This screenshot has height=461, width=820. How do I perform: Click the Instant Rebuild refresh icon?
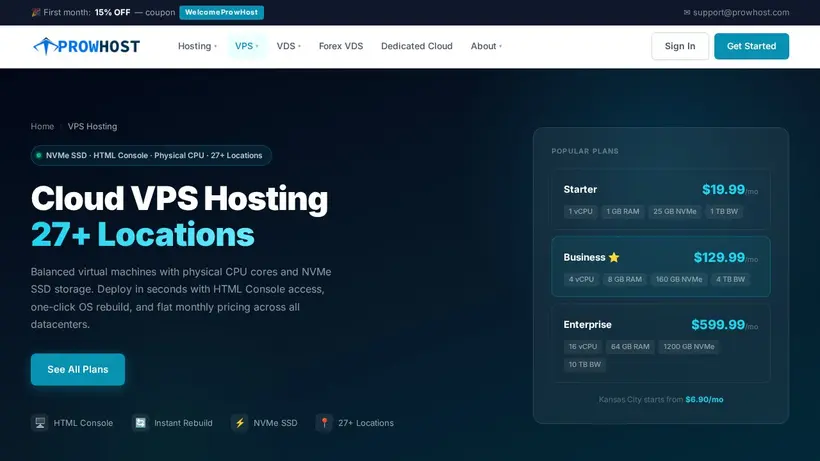coord(140,422)
